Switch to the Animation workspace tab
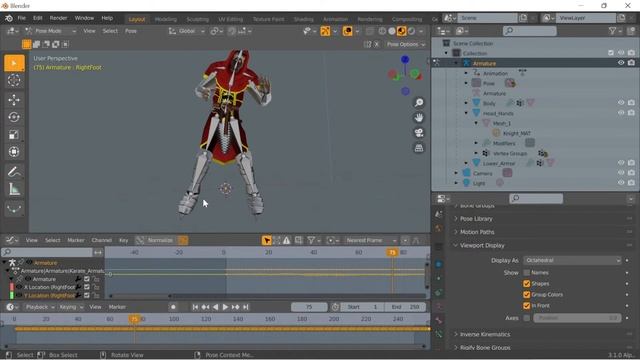The height and width of the screenshot is (360, 640). point(335,19)
